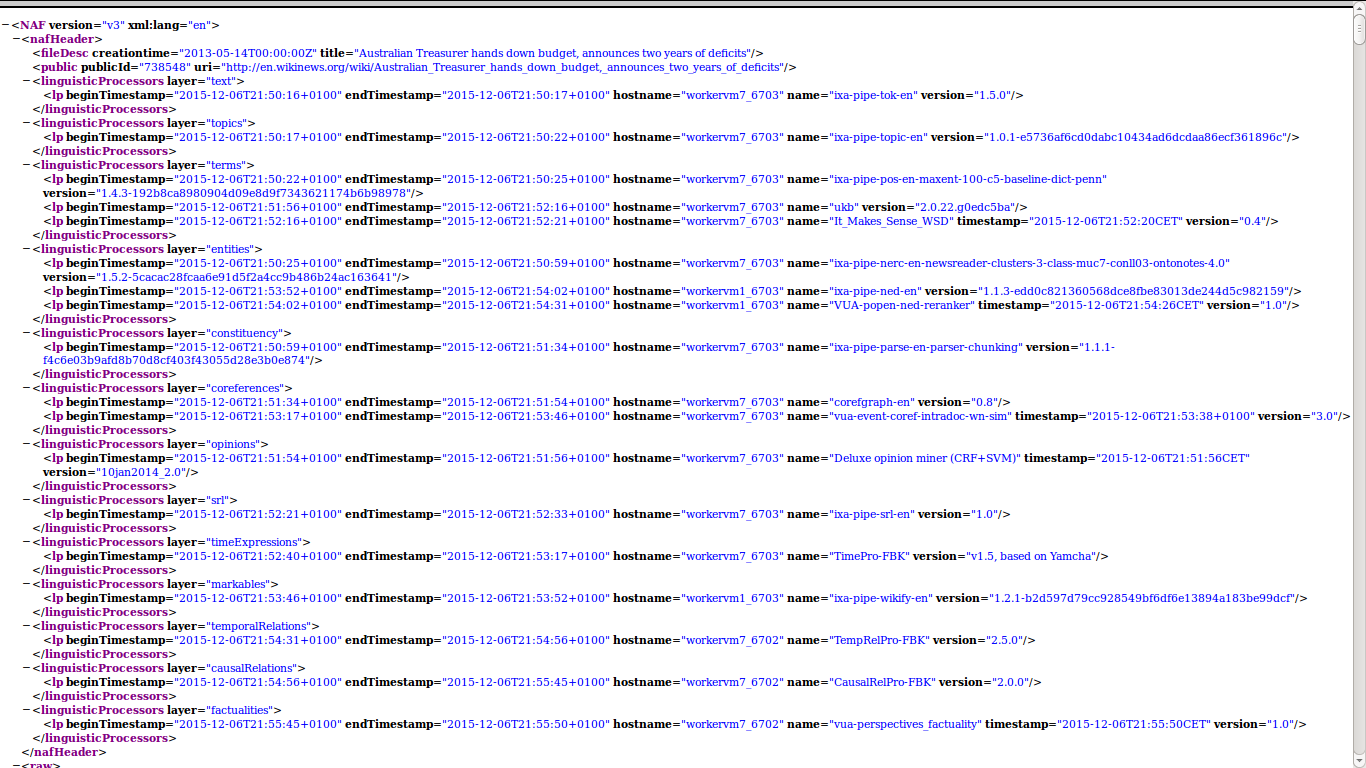Click the name "vua-event-coref-intradoc-wn-sim"
Viewport: 1366px width, 768px height.
click(x=920, y=416)
